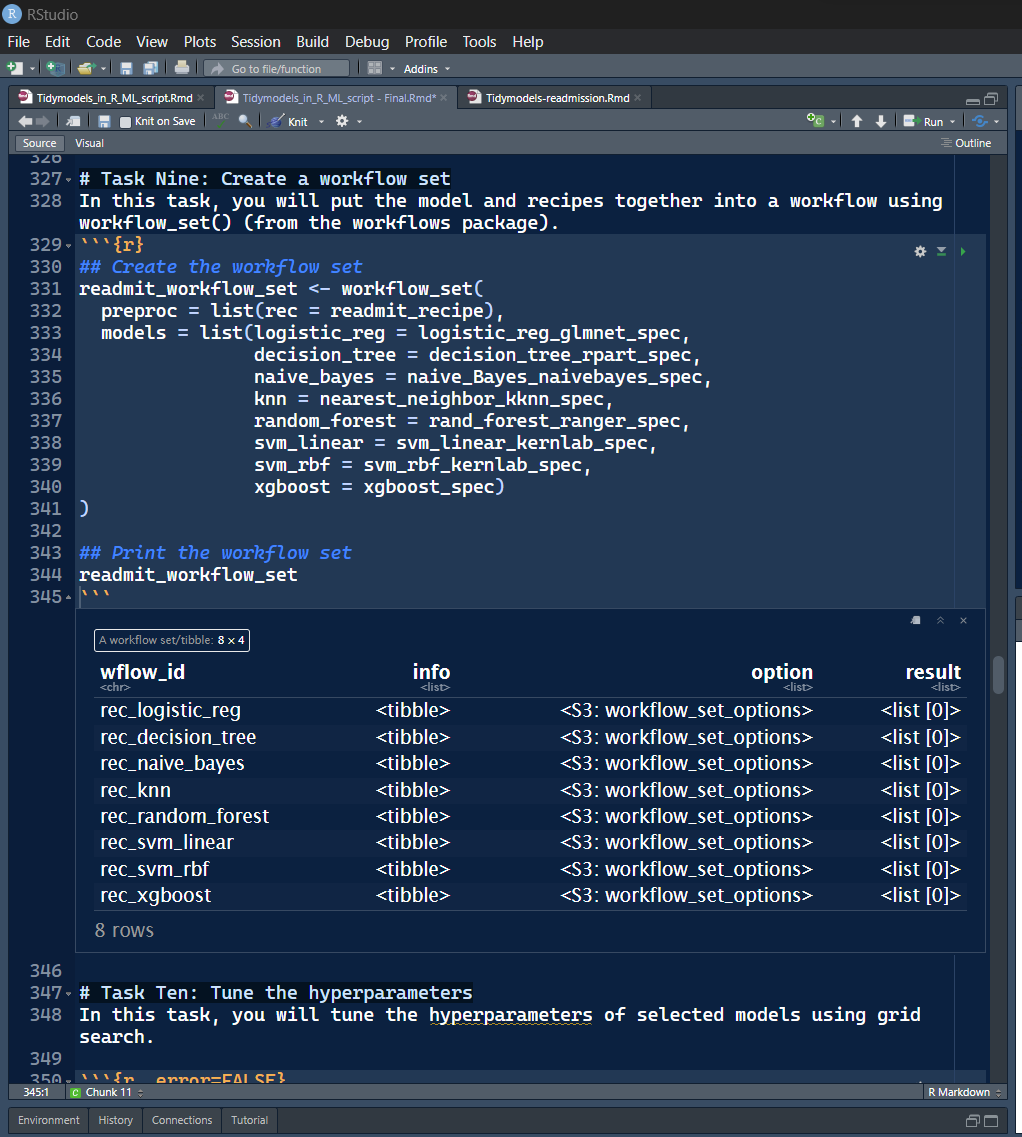This screenshot has width=1022, height=1137.
Task: Go to next section with down arrow
Action: click(x=881, y=121)
